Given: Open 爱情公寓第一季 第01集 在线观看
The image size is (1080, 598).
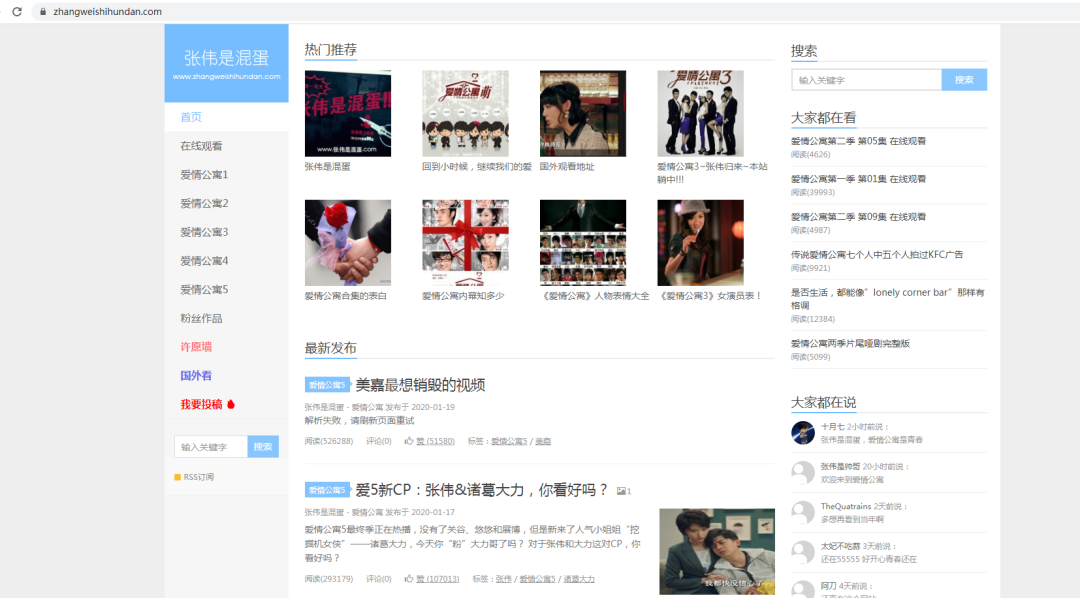Looking at the screenshot, I should (858, 178).
